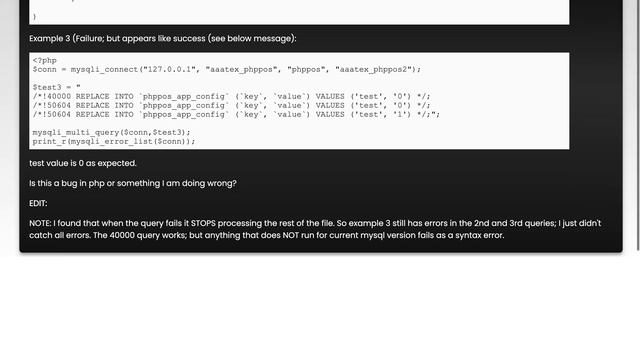Click the '$test3 =' variable line
Viewport: 640px width, 360px height.
point(56,87)
